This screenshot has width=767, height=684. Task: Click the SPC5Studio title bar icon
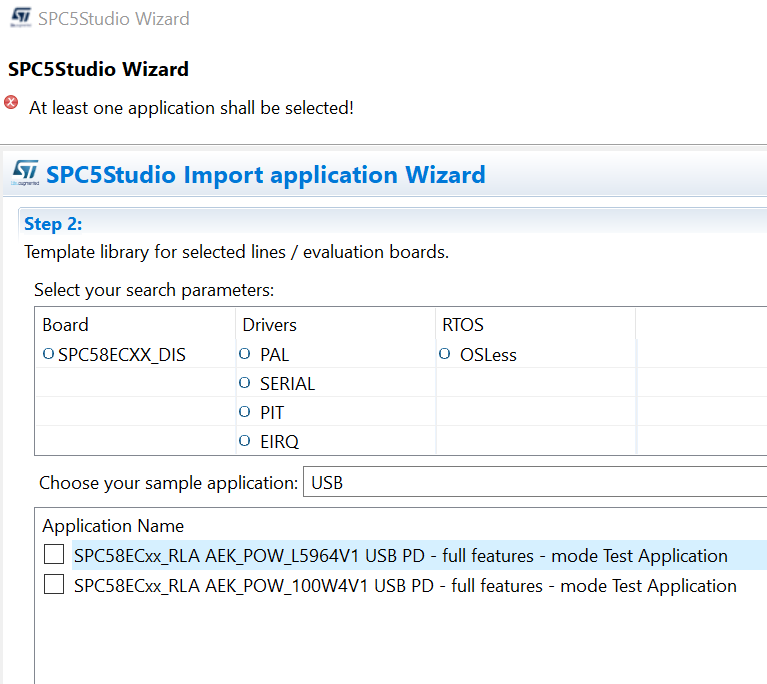(x=18, y=18)
